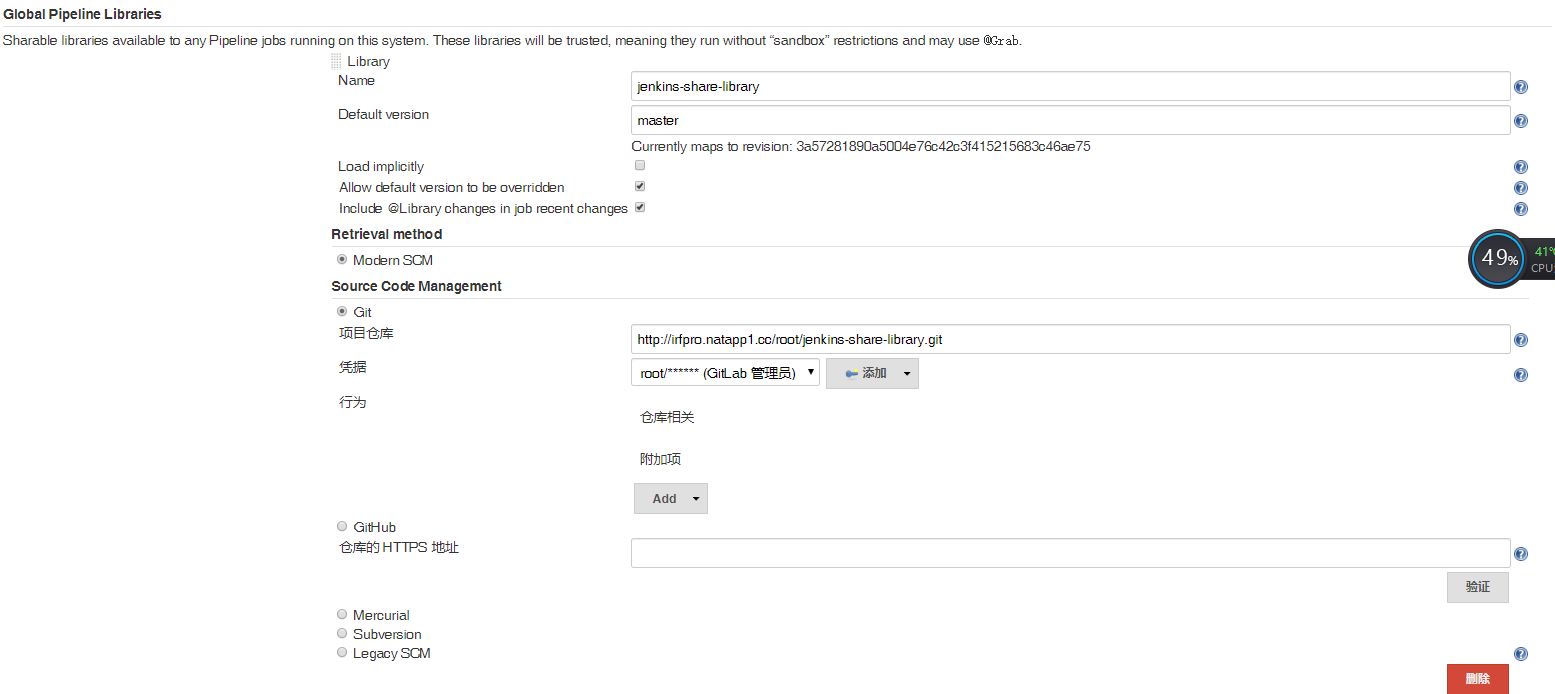The height and width of the screenshot is (694, 1555).
Task: Click the Global Pipeline Libraries heading
Action: coord(82,14)
